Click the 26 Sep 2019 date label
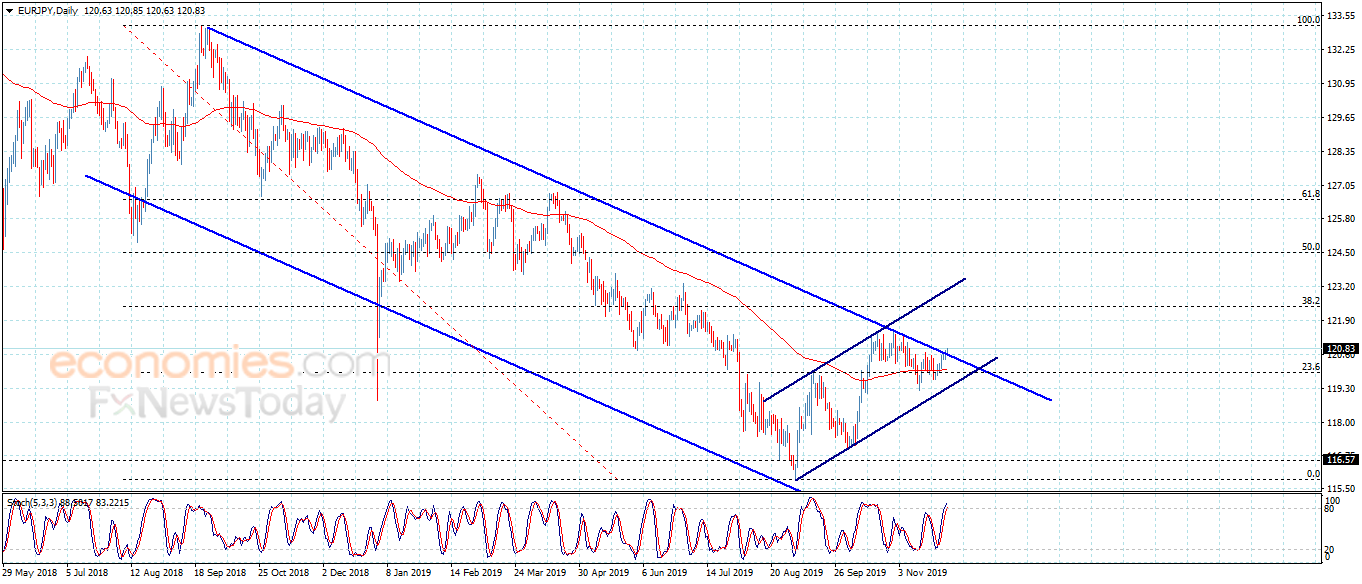 [x=860, y=574]
